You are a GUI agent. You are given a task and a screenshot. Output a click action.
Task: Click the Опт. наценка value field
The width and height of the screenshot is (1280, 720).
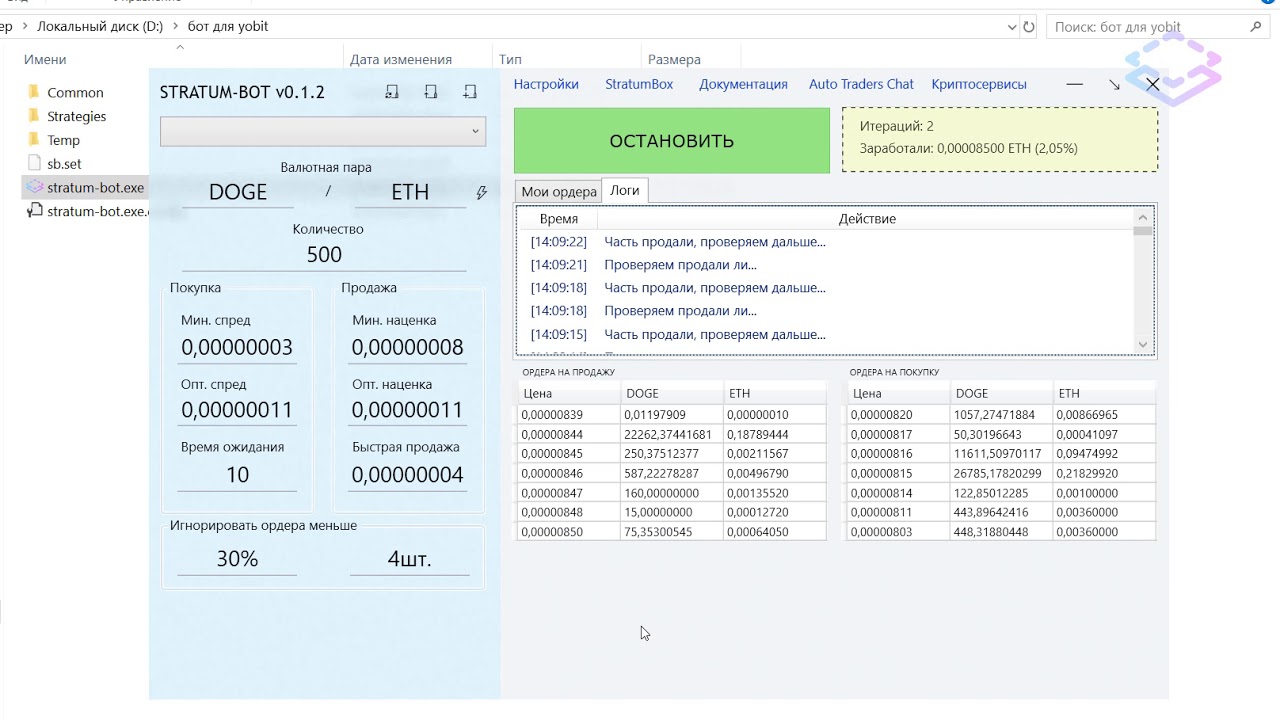pos(408,411)
